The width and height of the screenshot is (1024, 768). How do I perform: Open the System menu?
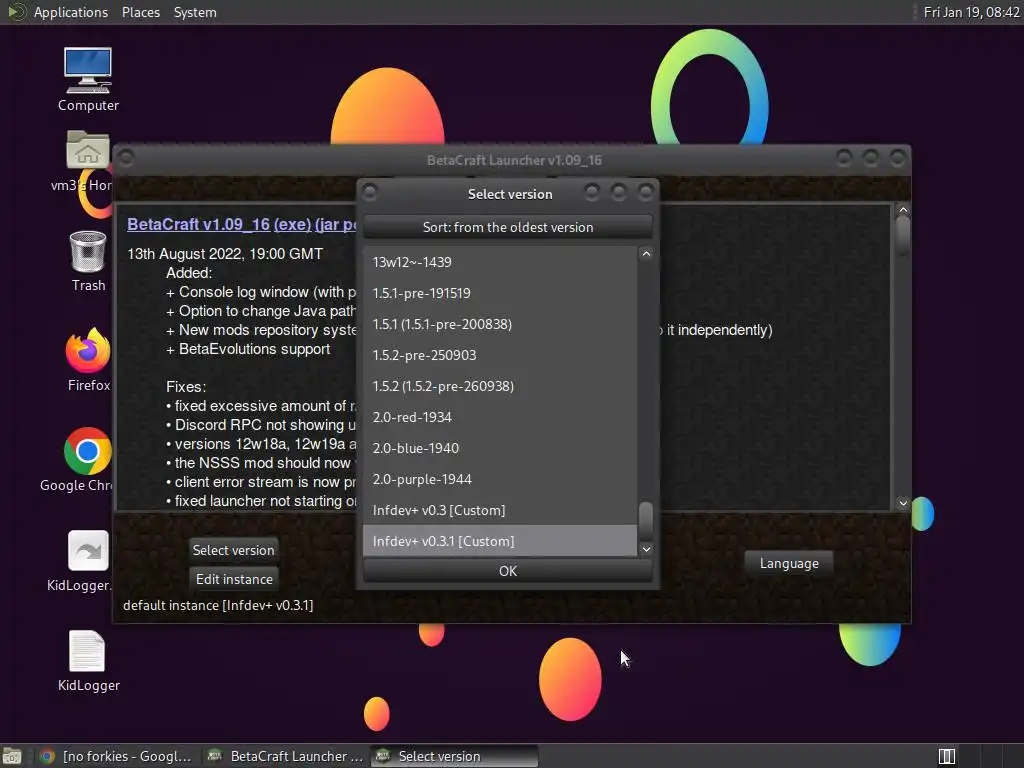point(195,12)
